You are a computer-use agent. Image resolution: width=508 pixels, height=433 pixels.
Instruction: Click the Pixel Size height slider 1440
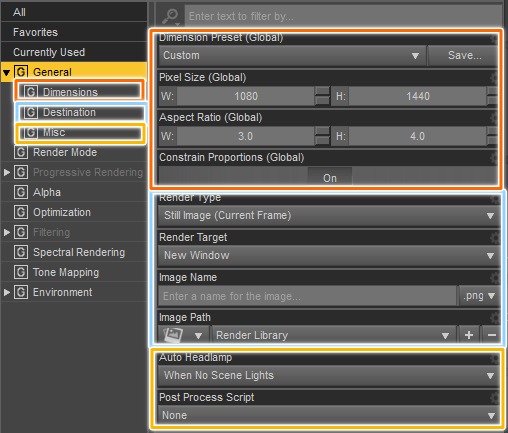[417, 96]
